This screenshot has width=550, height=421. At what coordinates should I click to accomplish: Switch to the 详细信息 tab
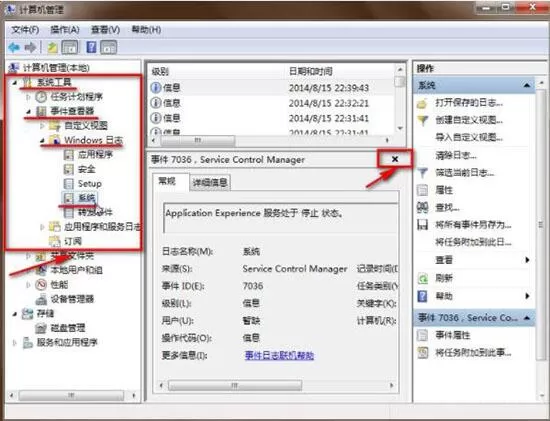210,182
